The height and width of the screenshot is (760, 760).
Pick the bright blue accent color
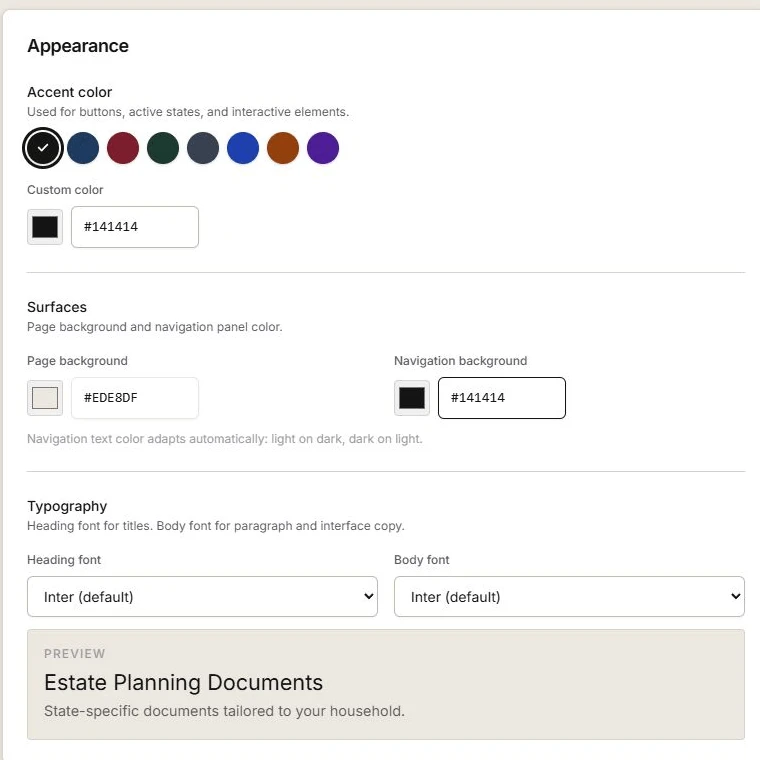click(x=243, y=148)
